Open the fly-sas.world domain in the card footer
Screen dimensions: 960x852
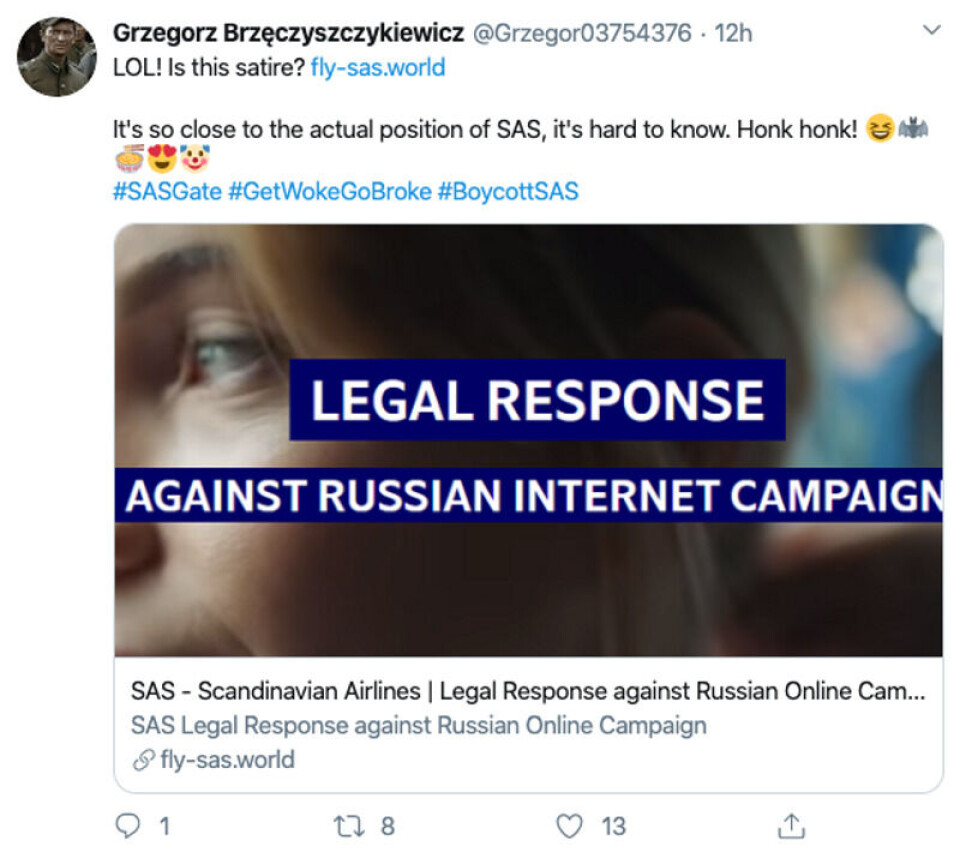click(227, 761)
